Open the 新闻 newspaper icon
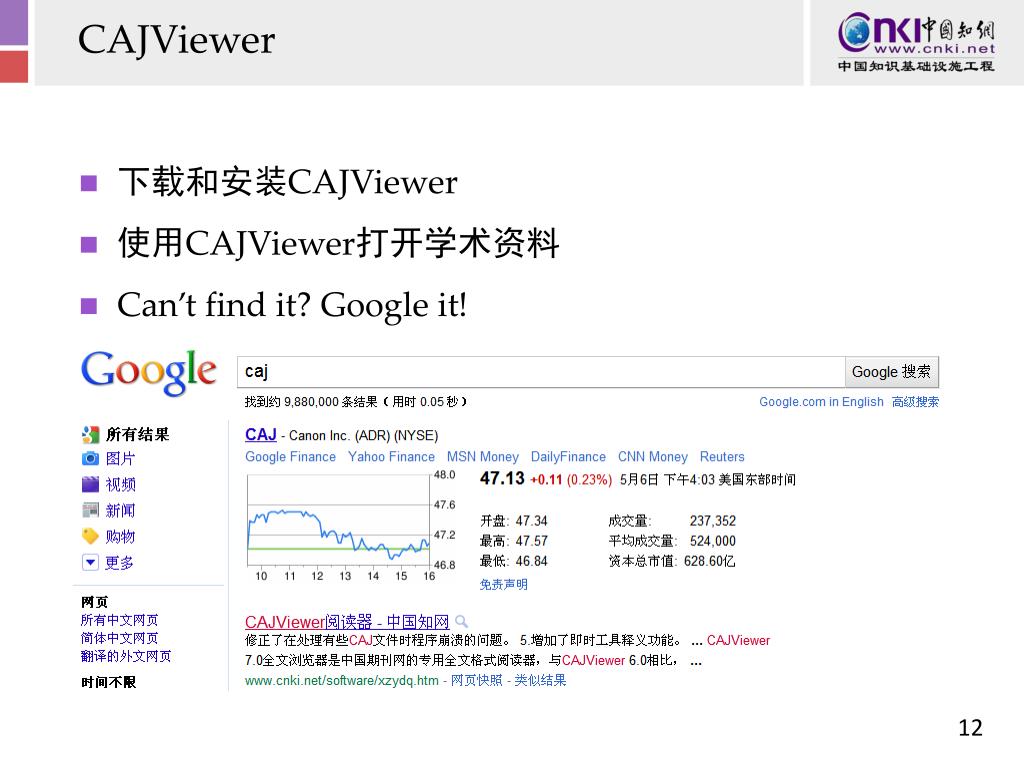The width and height of the screenshot is (1024, 768). point(90,510)
